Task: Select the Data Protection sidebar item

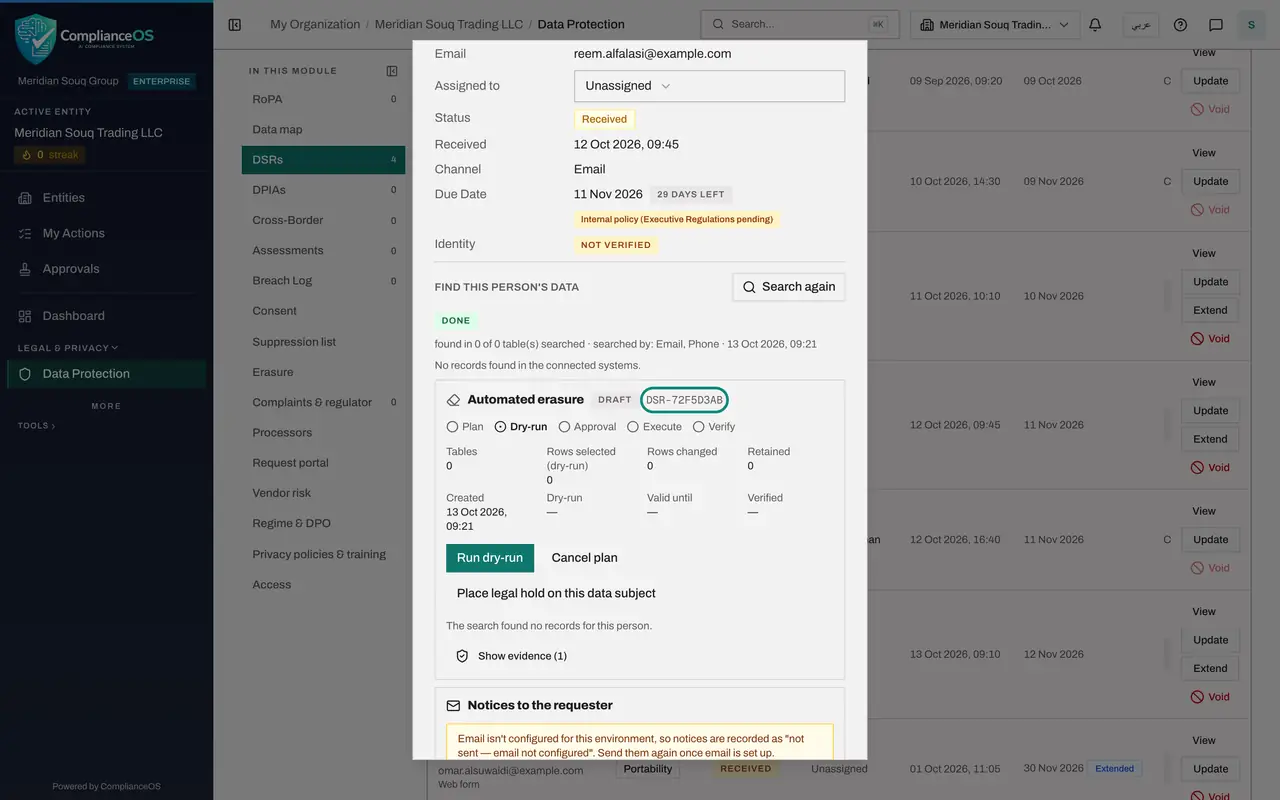Action: point(106,374)
